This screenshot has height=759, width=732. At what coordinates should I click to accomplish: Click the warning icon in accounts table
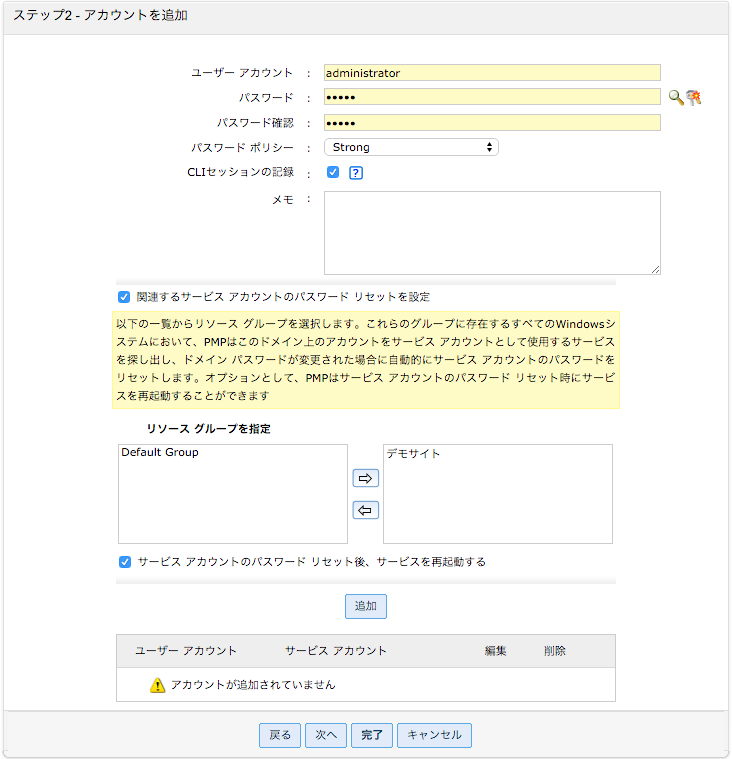(x=157, y=685)
